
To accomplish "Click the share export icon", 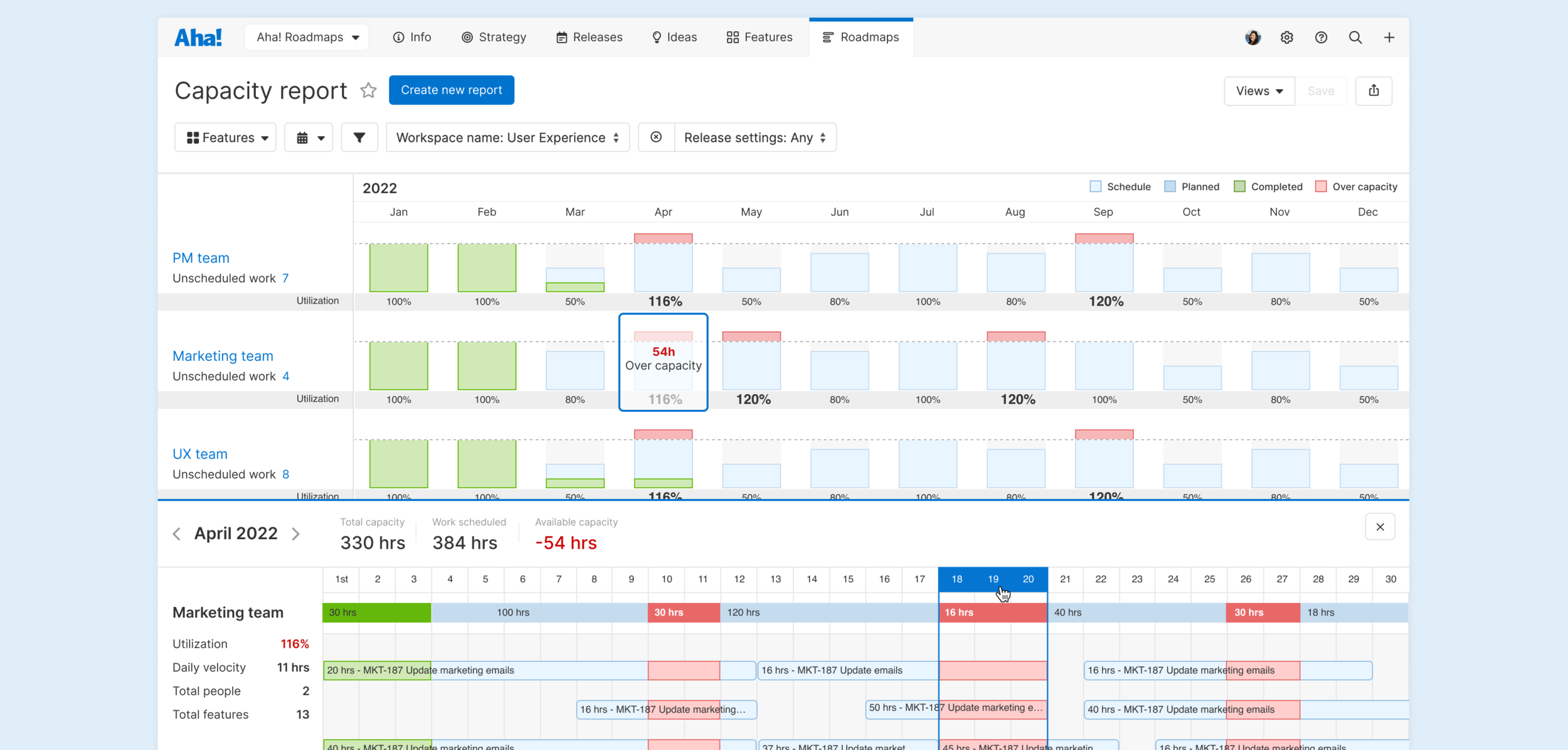I will pyautogui.click(x=1374, y=91).
